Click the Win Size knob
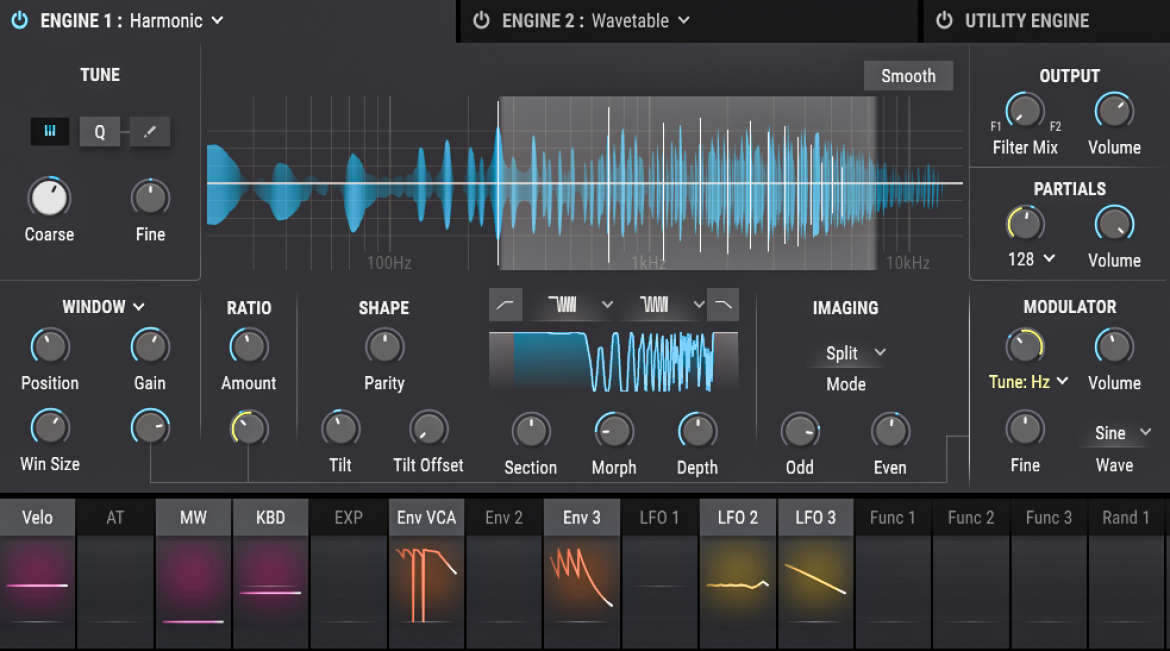The height and width of the screenshot is (651, 1170). (x=50, y=428)
